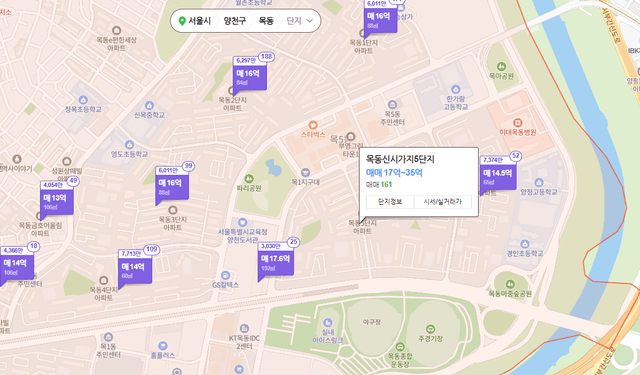Screen dimensions: 640x375
Task: Click the 스타벅스 cafe icon
Action: 313,125
